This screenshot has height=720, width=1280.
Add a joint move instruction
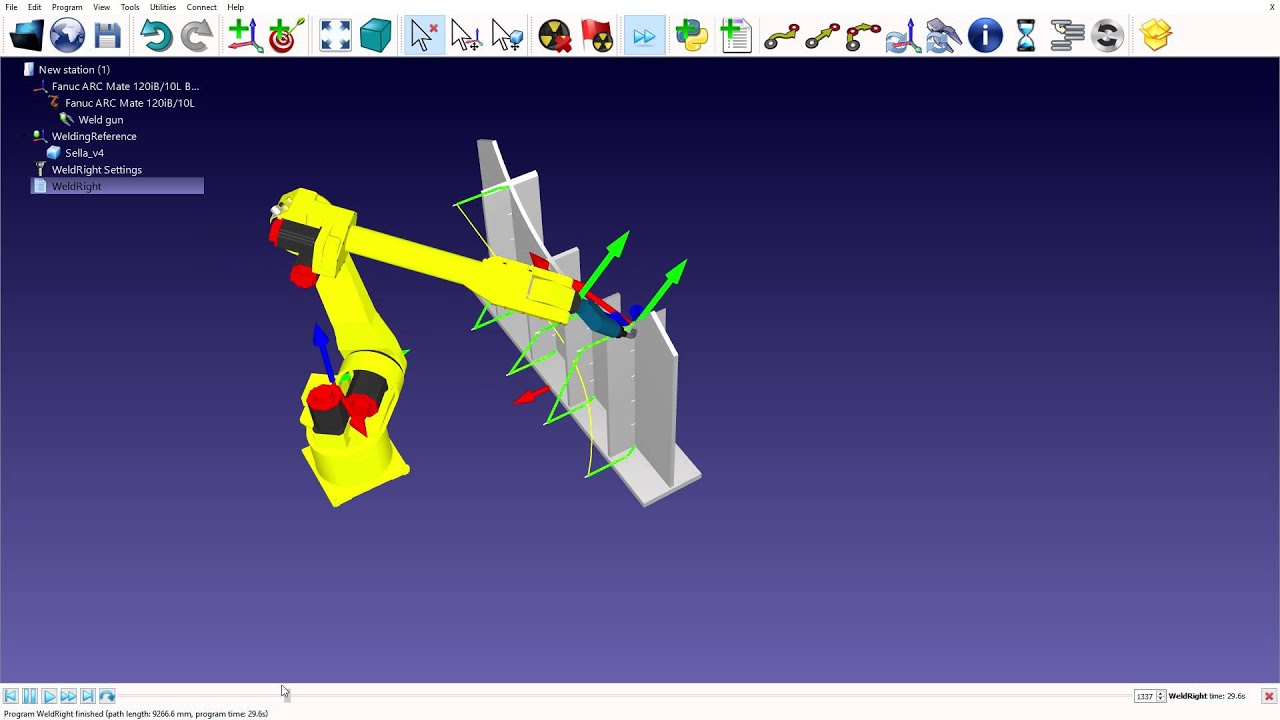coord(781,36)
